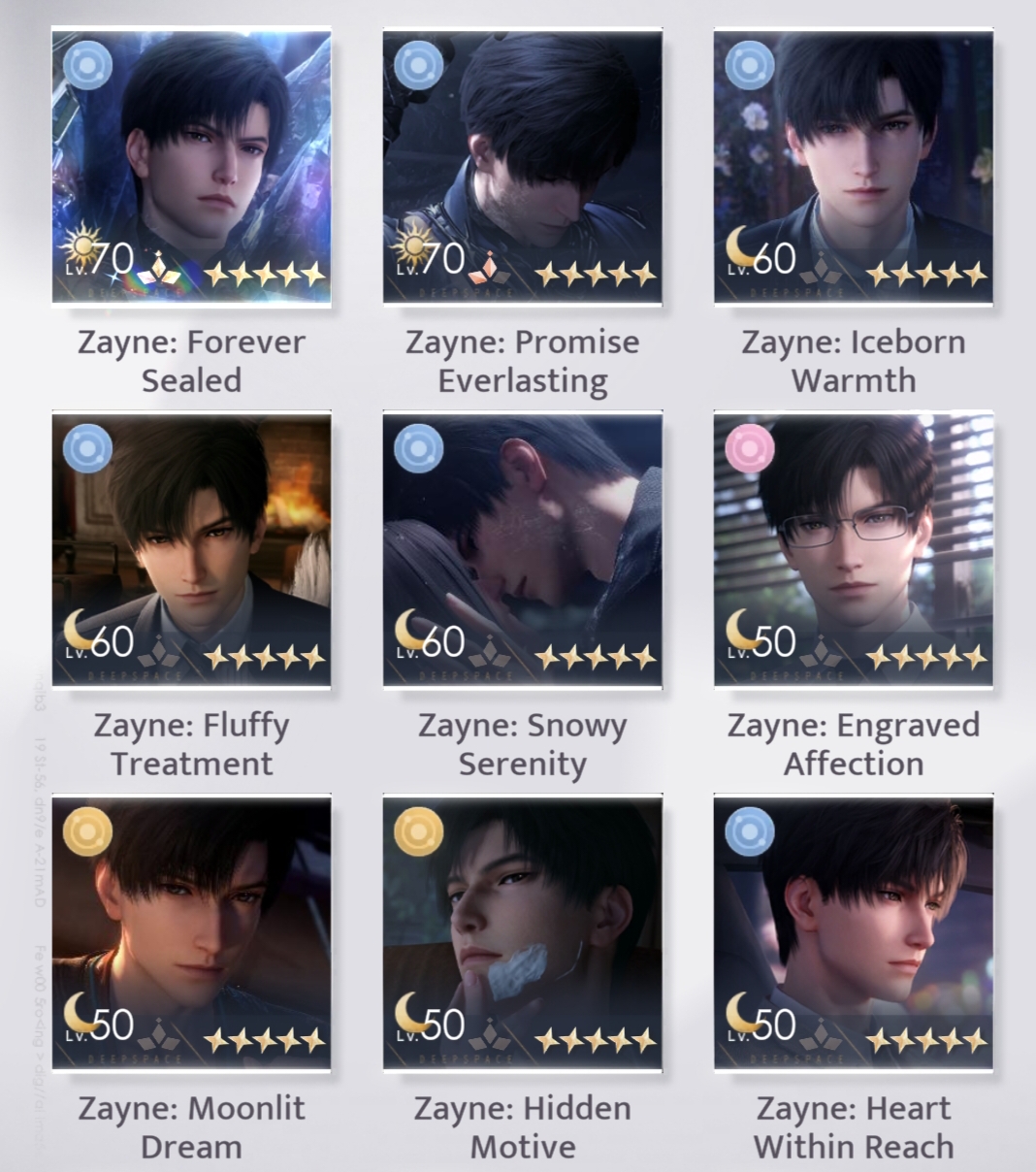Select the Zayne: Snowy Serenity card

tap(523, 550)
